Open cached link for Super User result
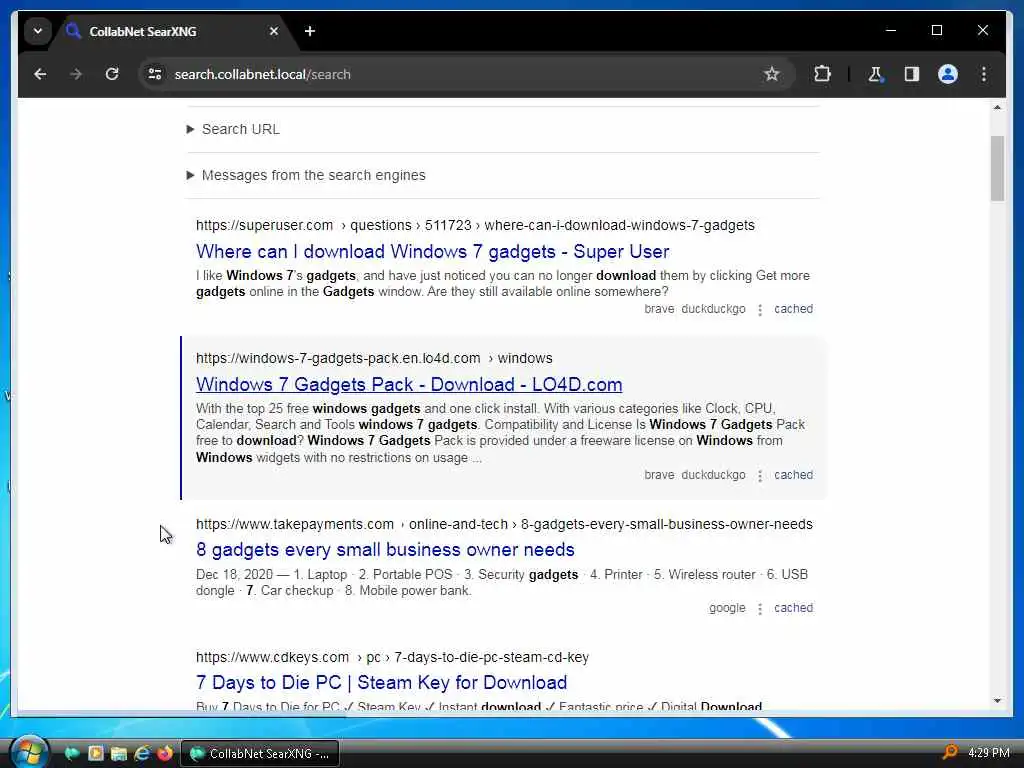This screenshot has width=1024, height=768. [x=793, y=309]
